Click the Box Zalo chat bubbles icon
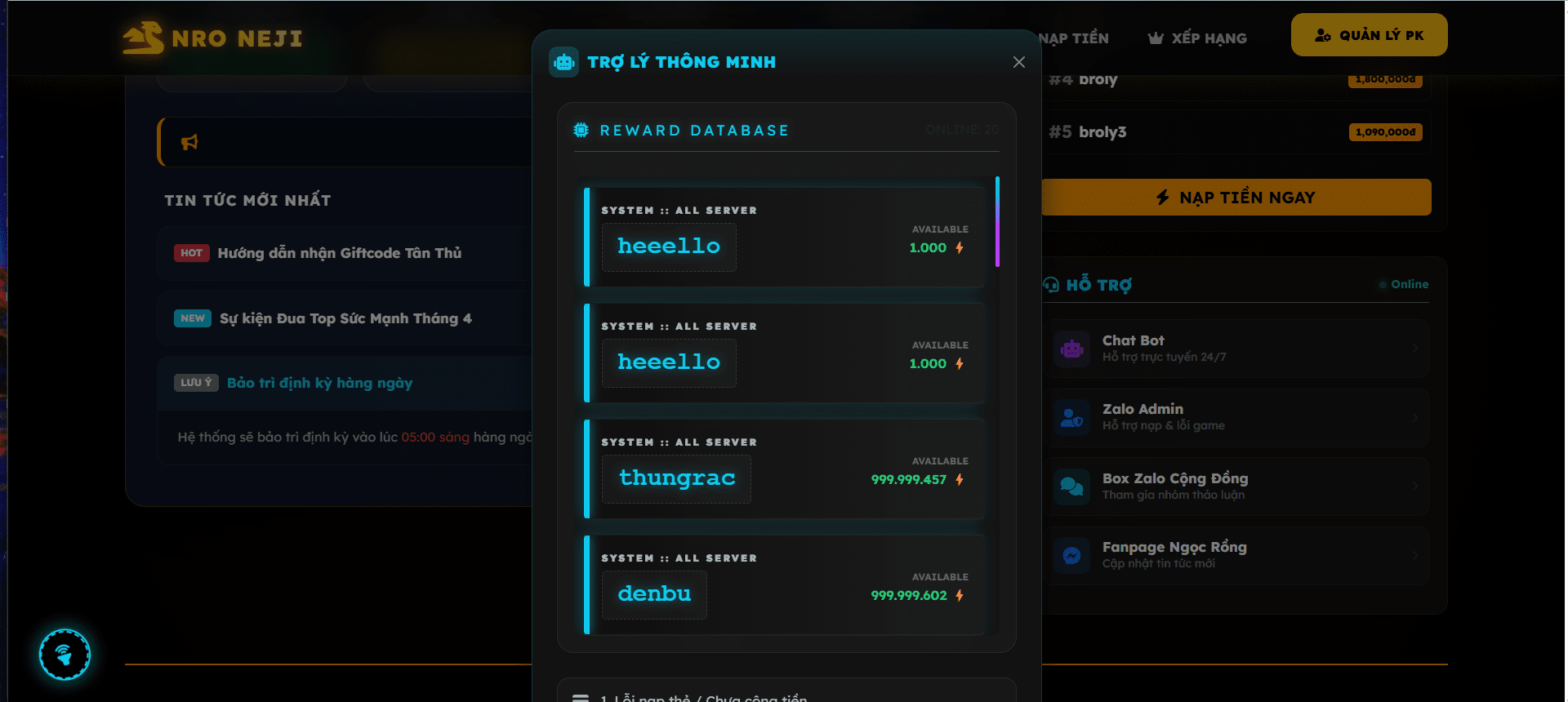The width and height of the screenshot is (1568, 702). coord(1071,487)
